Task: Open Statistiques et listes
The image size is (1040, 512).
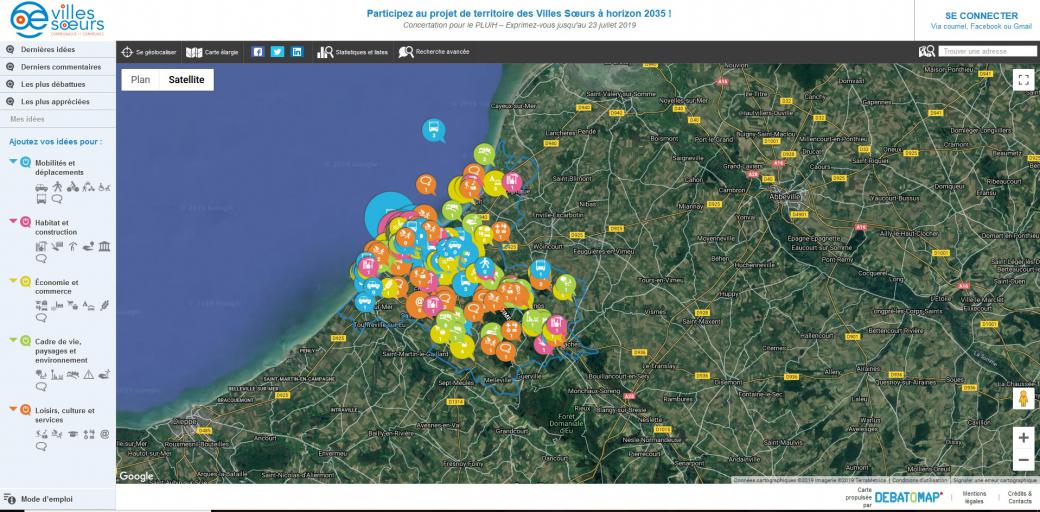Action: 352,52
